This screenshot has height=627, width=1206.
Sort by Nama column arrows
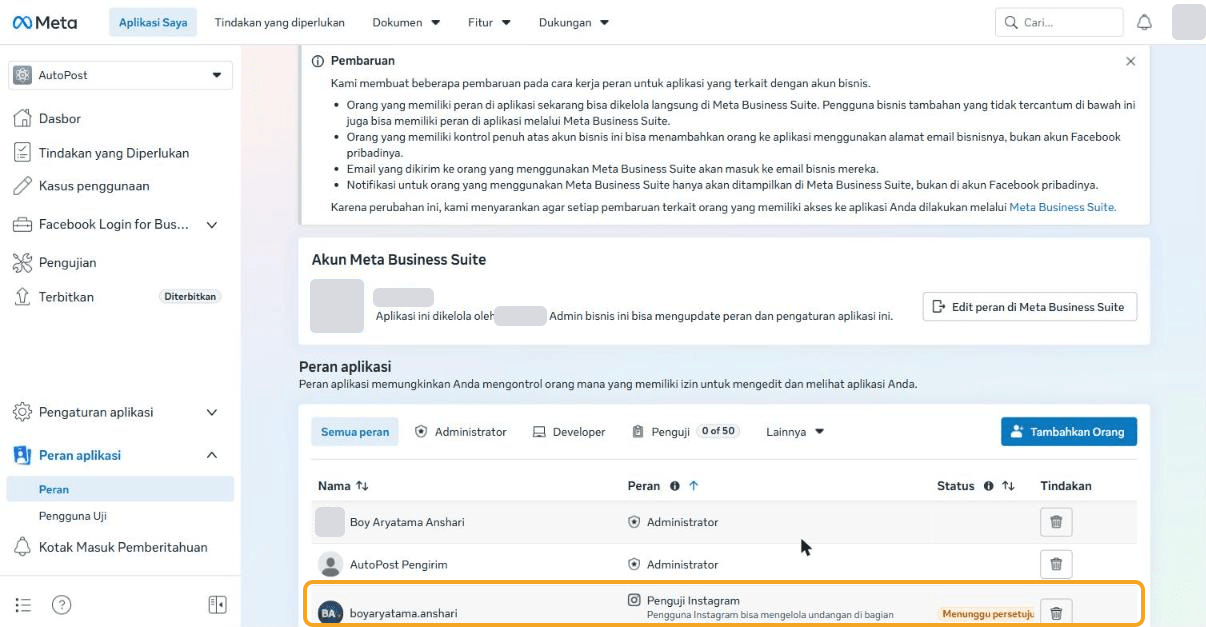(362, 486)
